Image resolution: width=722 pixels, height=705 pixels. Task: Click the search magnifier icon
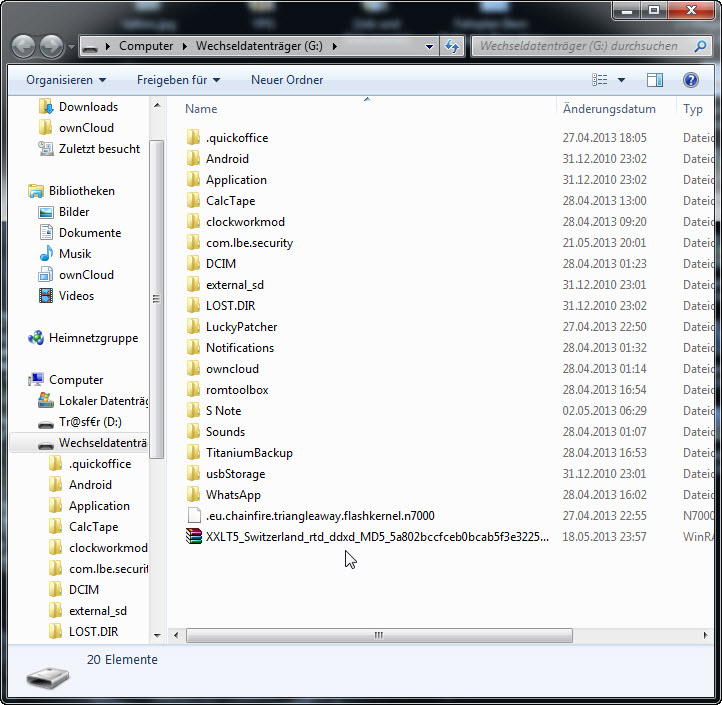(x=700, y=46)
